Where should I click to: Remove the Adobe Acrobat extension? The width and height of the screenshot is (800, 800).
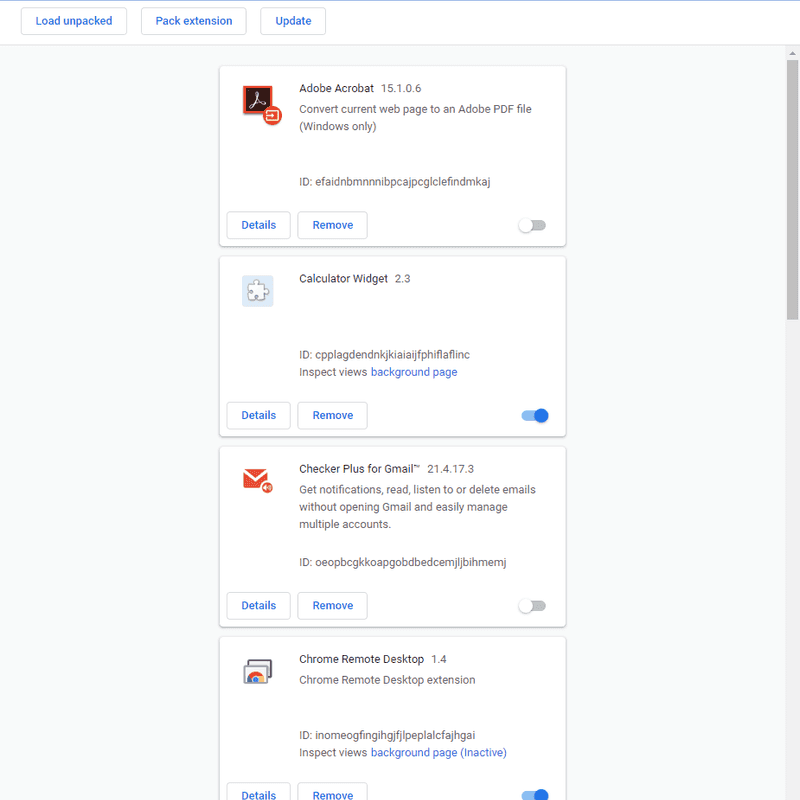click(x=333, y=225)
